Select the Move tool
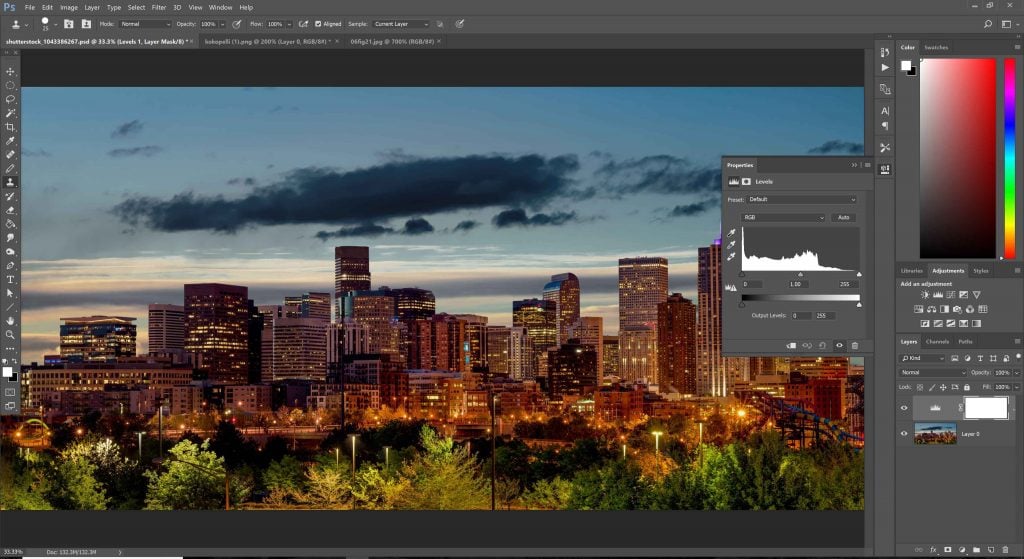The height and width of the screenshot is (559, 1024). click(11, 72)
